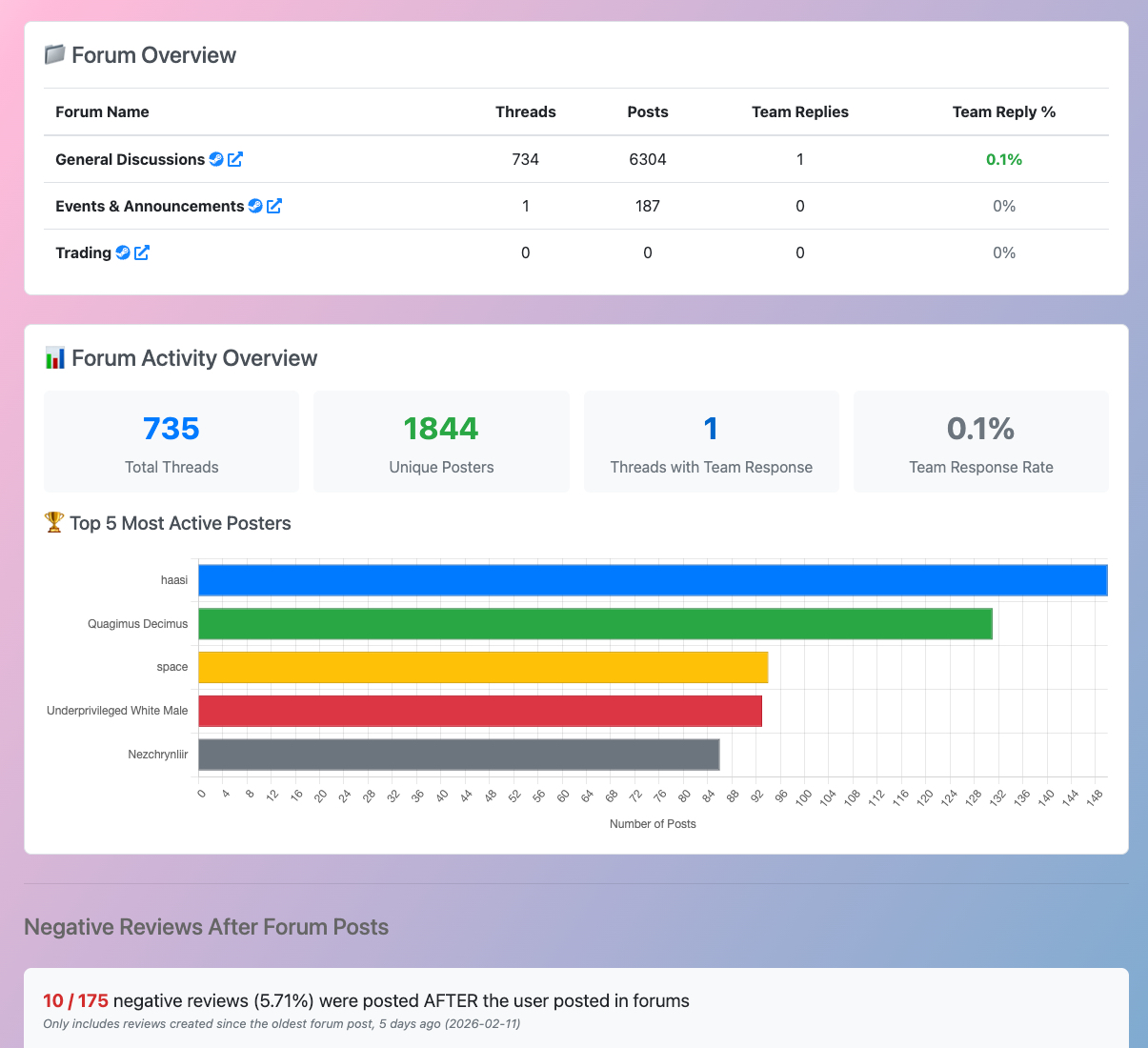
Task: Click the Total Threads stat card
Action: pyautogui.click(x=171, y=442)
